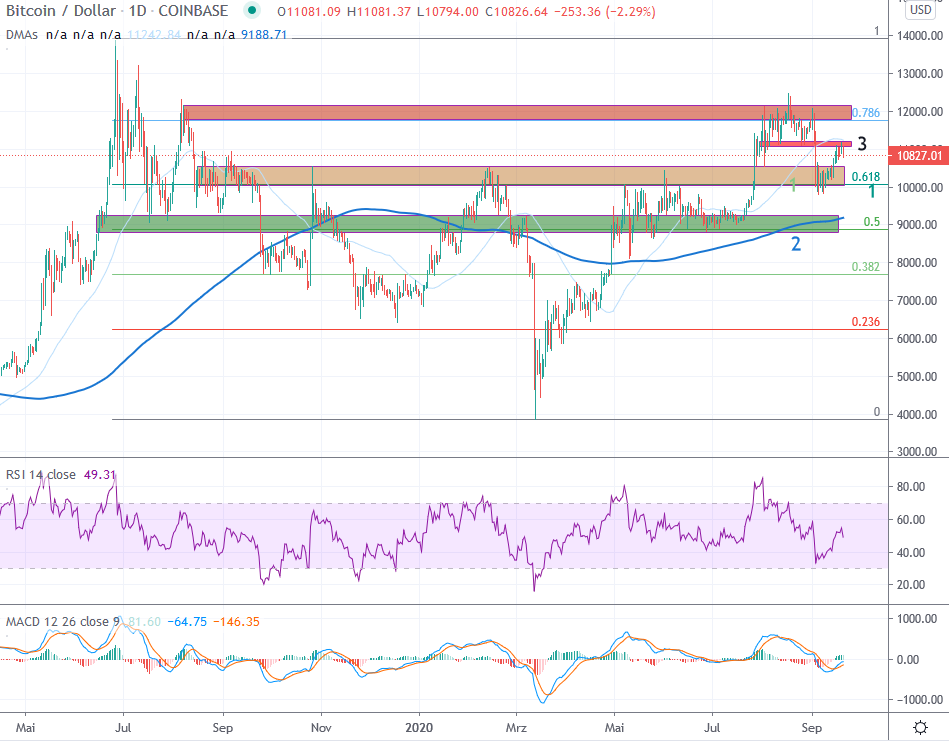Select the RSI 14 close indicator legend
The width and height of the screenshot is (949, 742).
pyautogui.click(x=40, y=475)
